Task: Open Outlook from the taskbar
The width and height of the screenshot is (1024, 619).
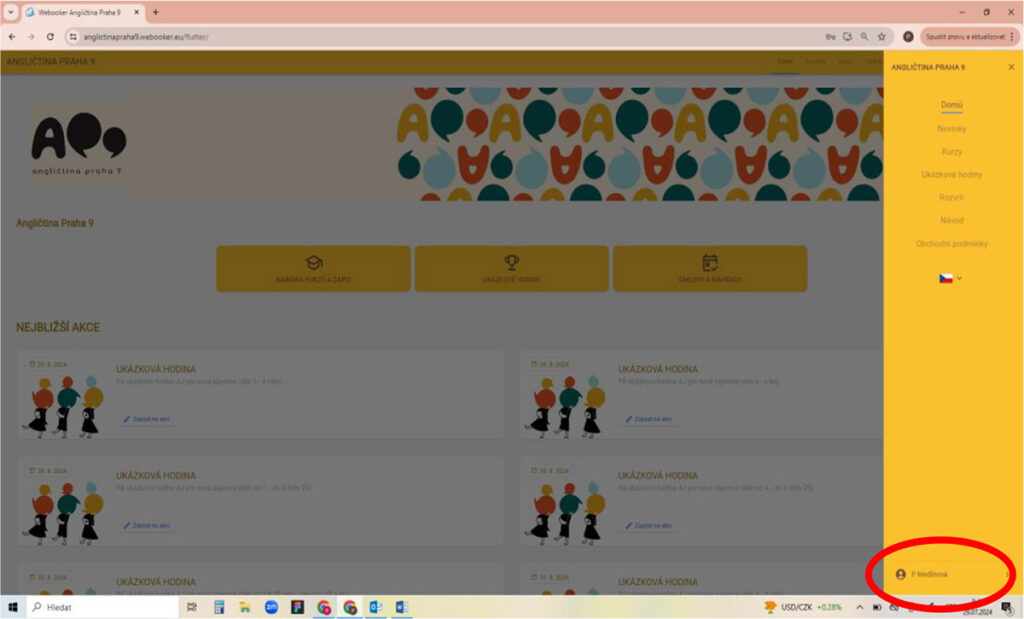Action: tap(376, 607)
